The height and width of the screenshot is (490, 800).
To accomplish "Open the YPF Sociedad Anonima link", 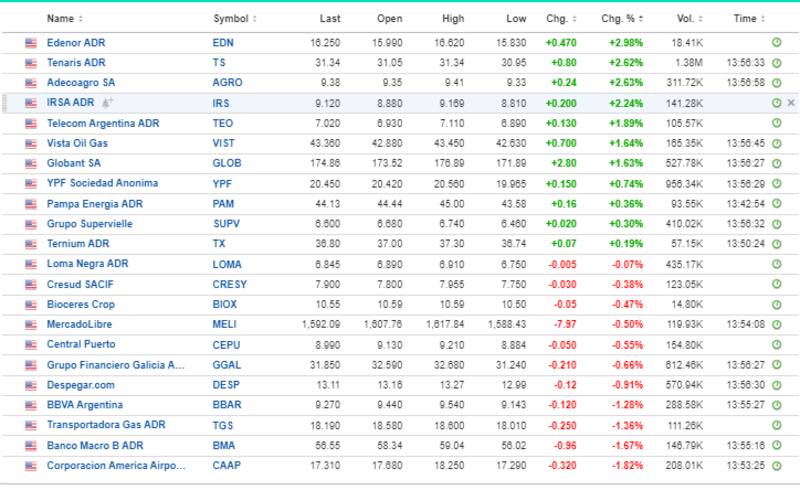I will click(x=102, y=183).
